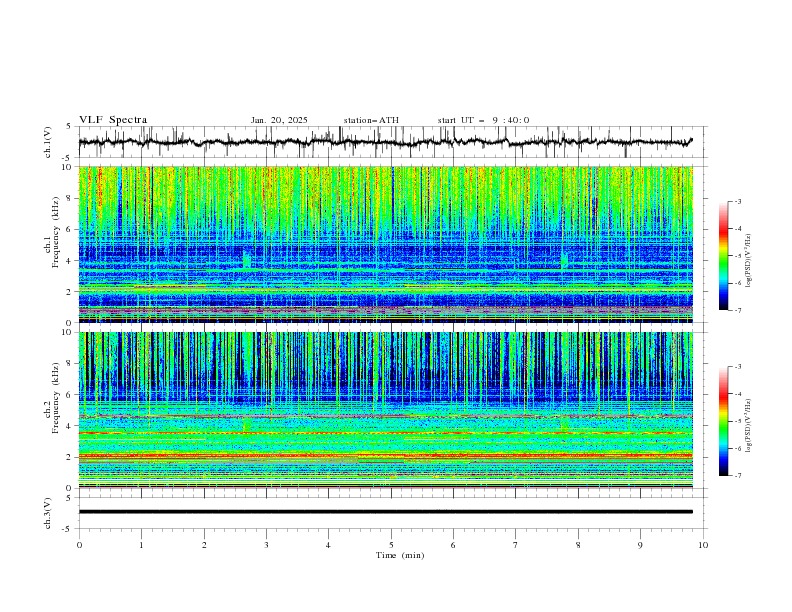Click time axis tick label "10"
This screenshot has height=612, width=792.
tap(703, 545)
